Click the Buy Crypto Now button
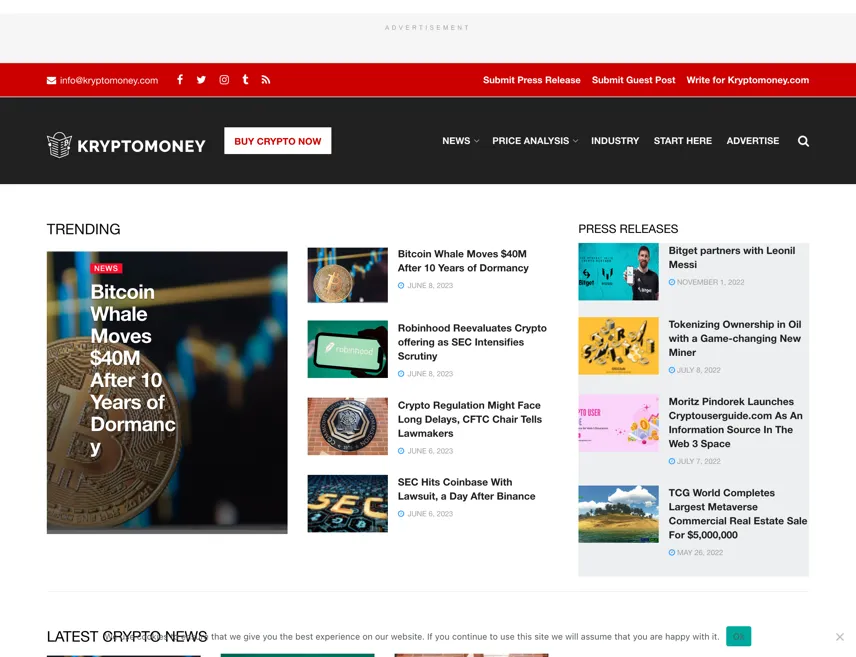856x657 pixels. [277, 141]
